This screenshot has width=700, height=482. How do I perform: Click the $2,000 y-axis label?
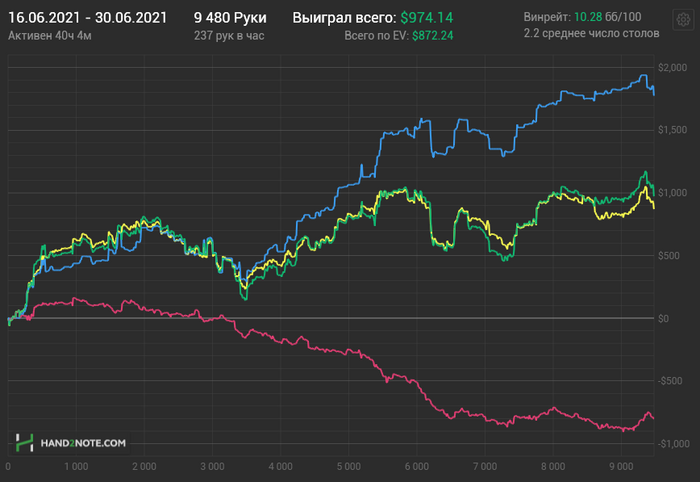(x=672, y=68)
